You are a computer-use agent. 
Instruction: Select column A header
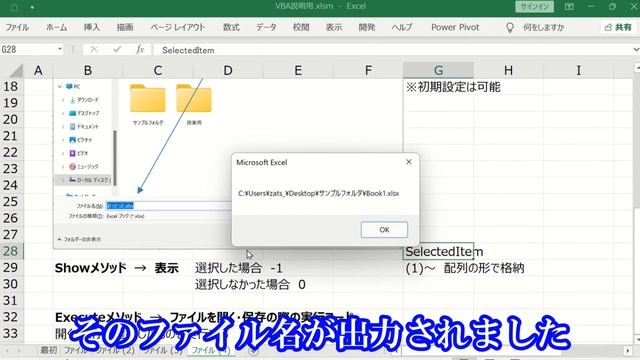(38, 71)
